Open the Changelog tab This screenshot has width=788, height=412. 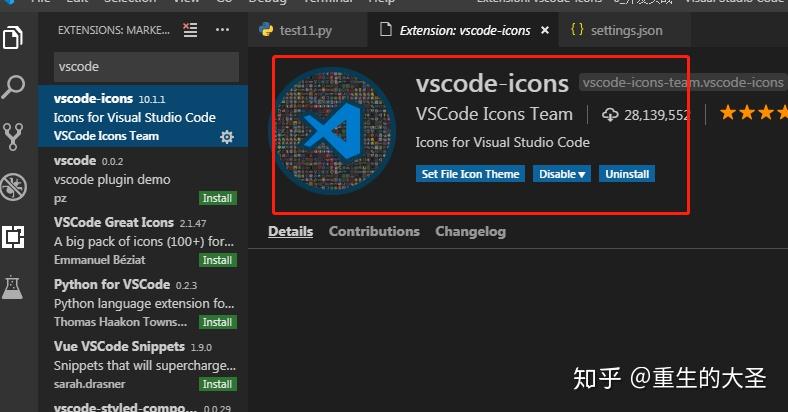470,232
